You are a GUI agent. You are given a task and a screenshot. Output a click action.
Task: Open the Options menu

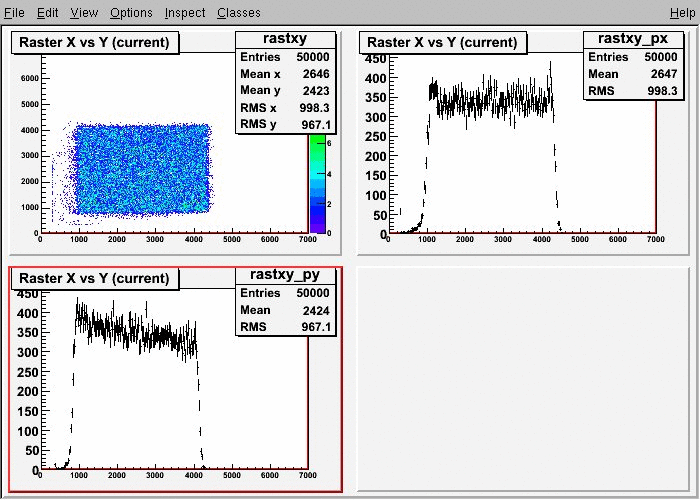pyautogui.click(x=131, y=12)
